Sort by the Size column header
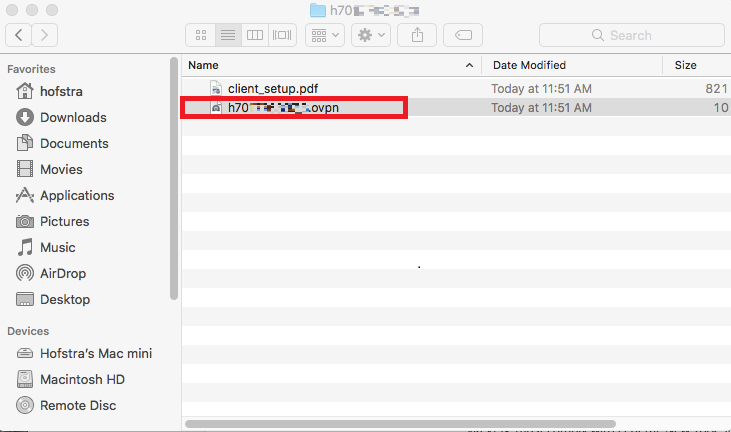 pyautogui.click(x=685, y=65)
